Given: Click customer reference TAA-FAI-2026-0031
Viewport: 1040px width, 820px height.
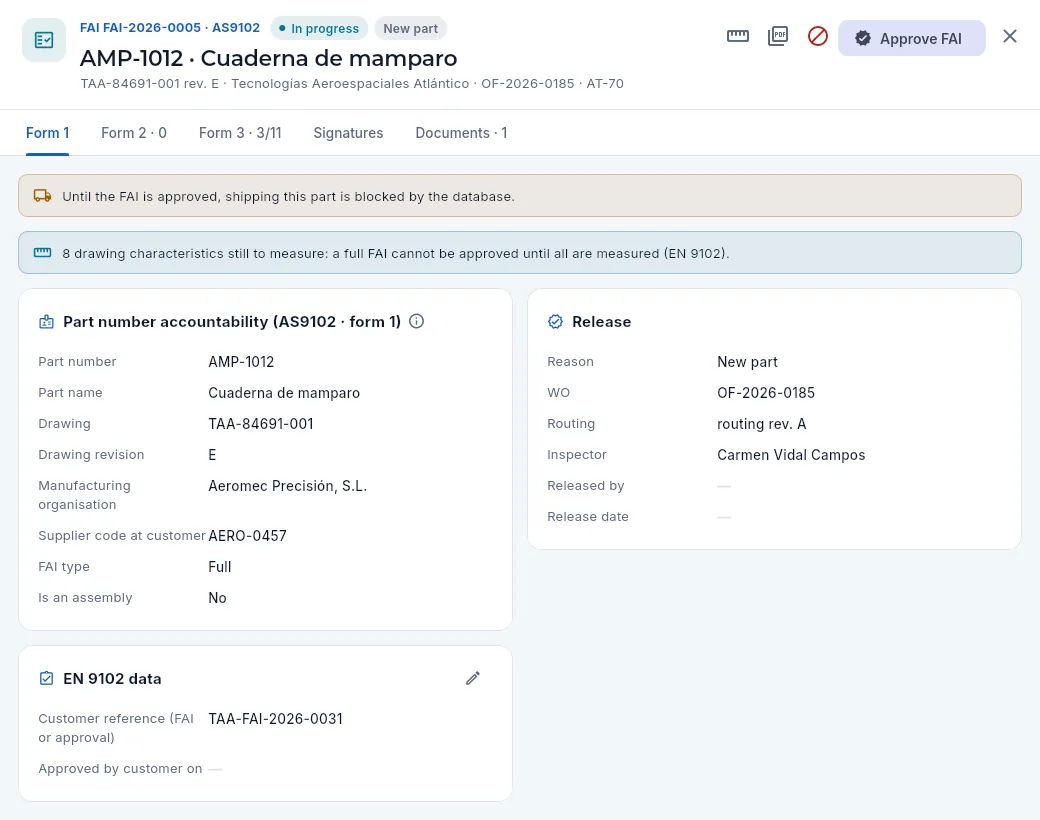Looking at the screenshot, I should [x=275, y=719].
